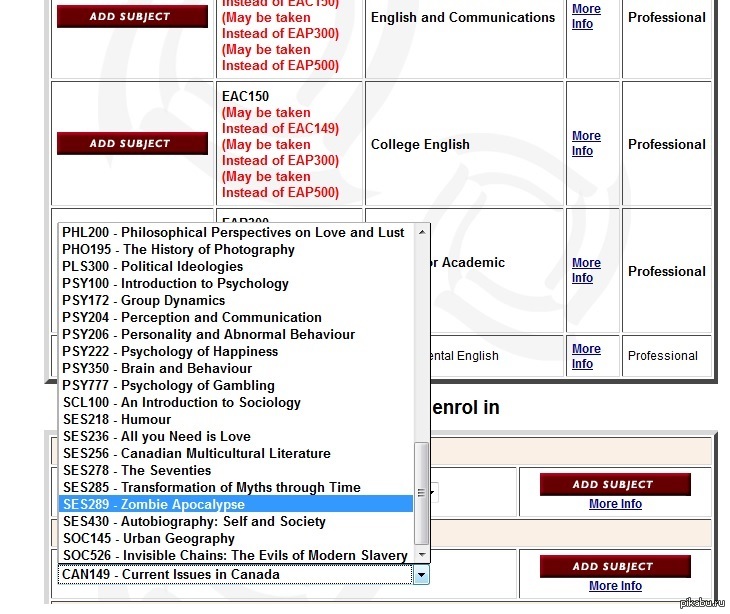Pick PSY222 - Psychology of Happiness option
This screenshot has height=614, width=730.
pyautogui.click(x=170, y=351)
